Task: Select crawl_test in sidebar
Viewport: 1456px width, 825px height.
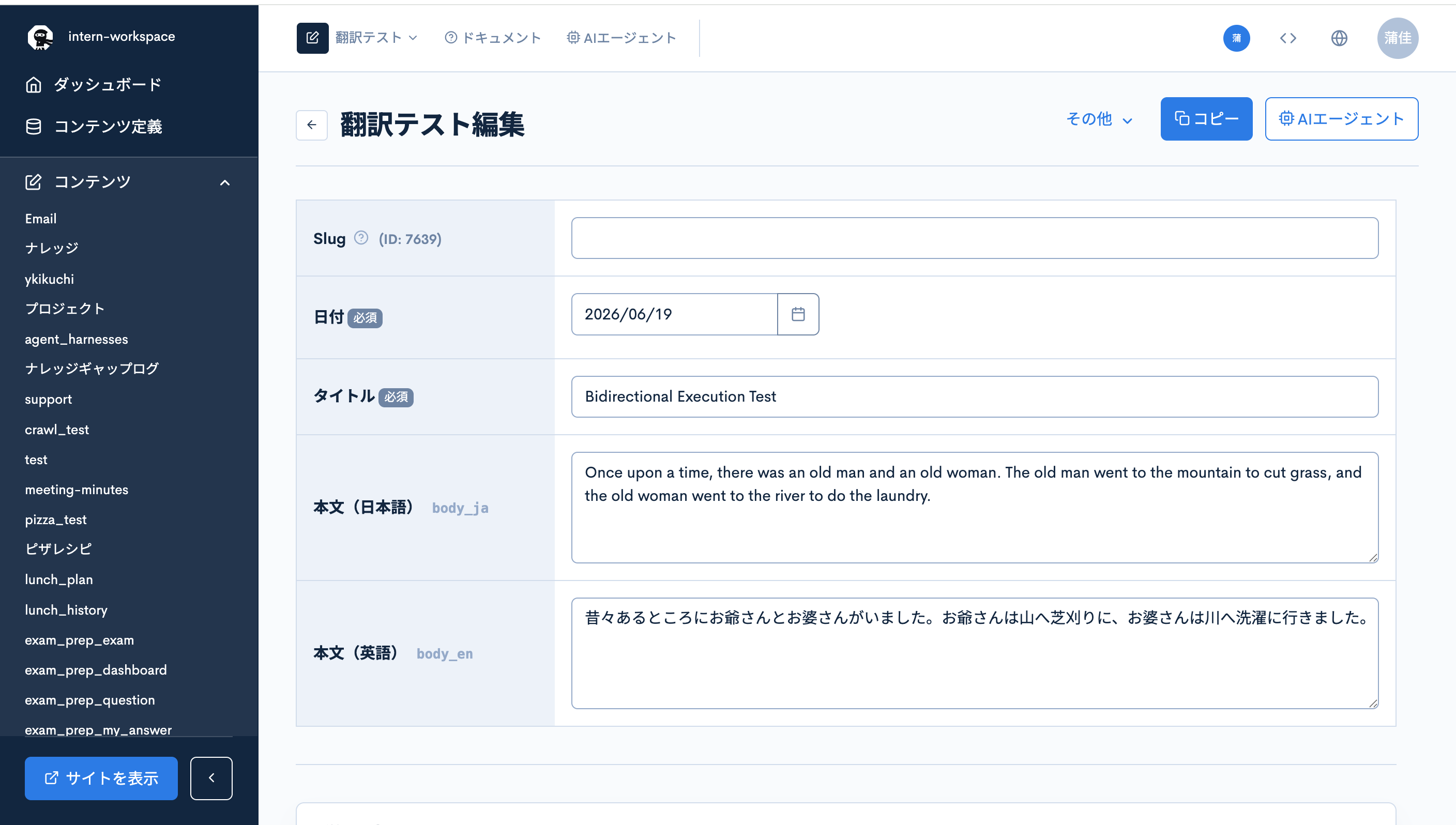Action: [57, 430]
